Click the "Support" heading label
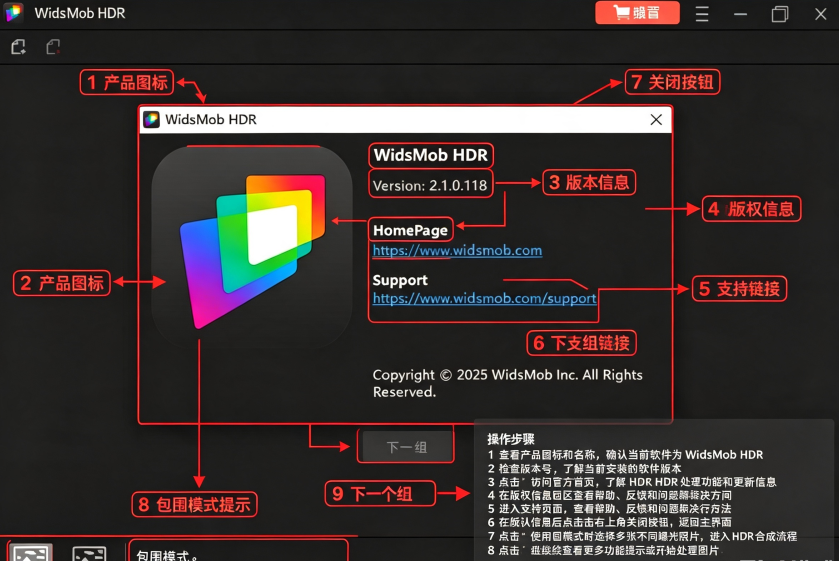This screenshot has height=561, width=839. point(400,280)
